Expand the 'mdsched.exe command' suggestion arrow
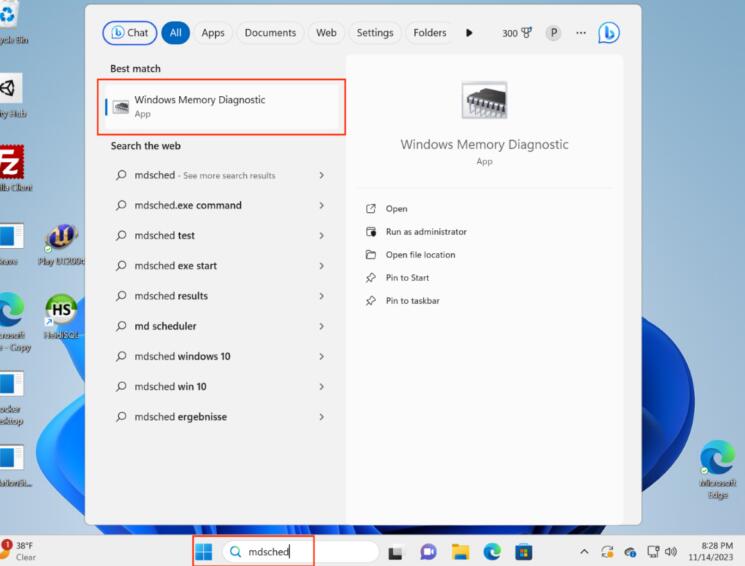This screenshot has height=566, width=745. click(x=321, y=206)
